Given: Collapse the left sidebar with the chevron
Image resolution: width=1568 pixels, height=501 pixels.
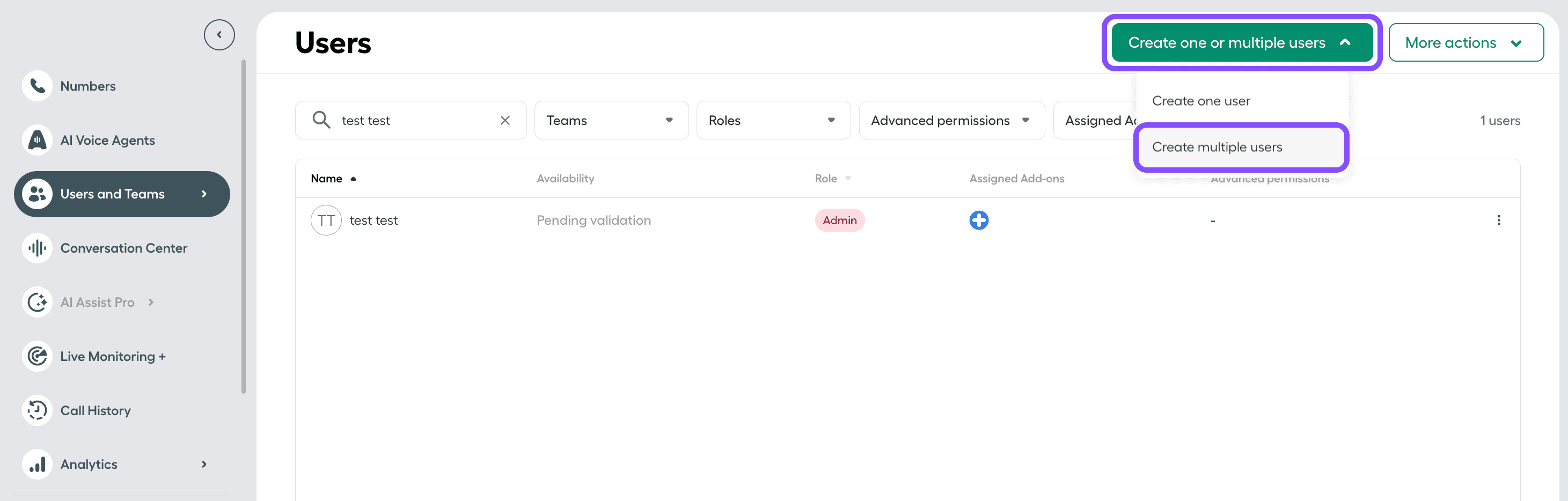Looking at the screenshot, I should click(x=219, y=34).
